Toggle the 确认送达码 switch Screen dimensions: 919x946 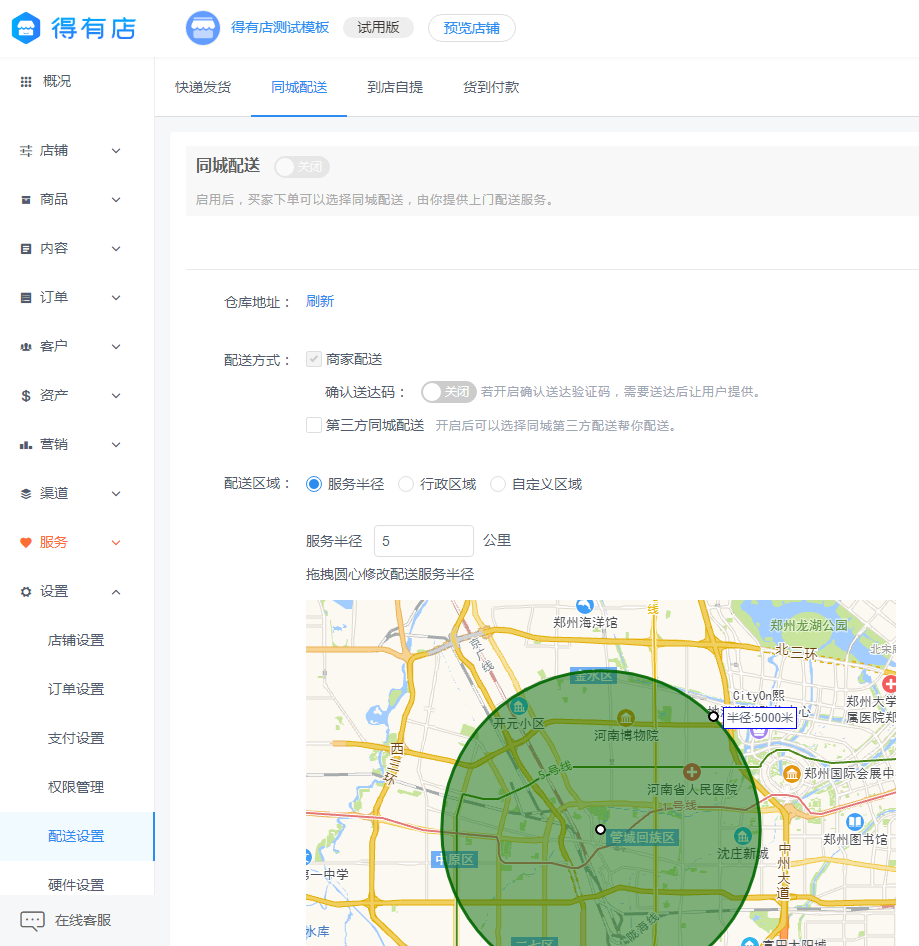click(448, 392)
